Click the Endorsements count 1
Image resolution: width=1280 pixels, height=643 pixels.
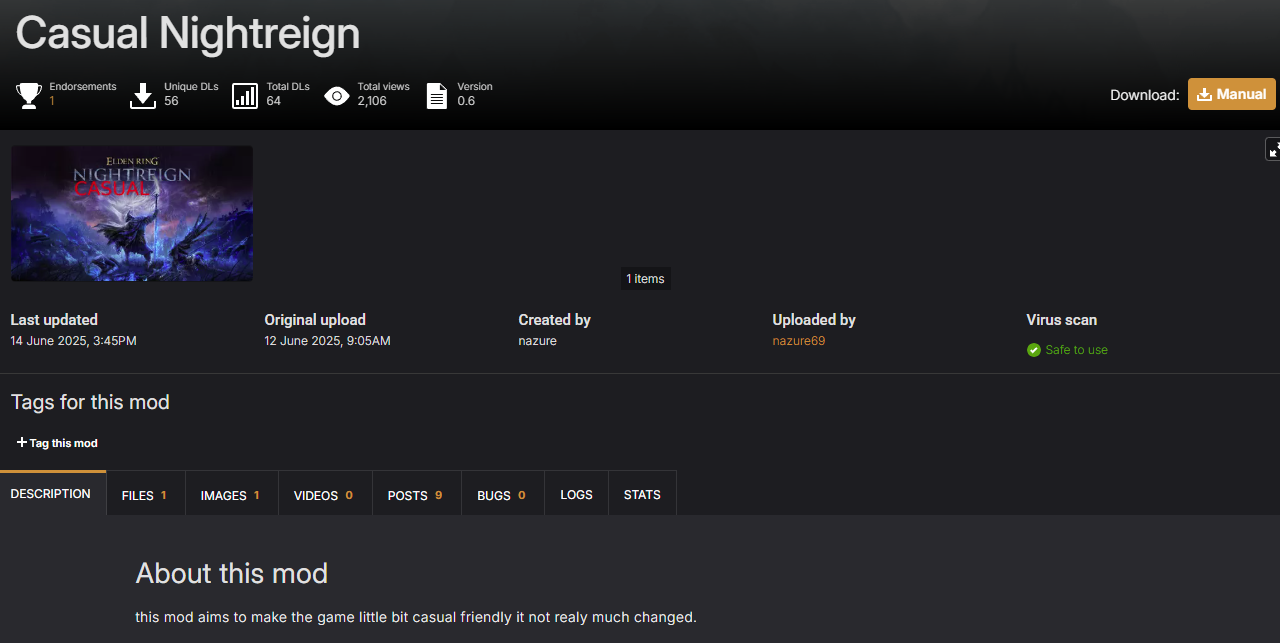(52, 101)
